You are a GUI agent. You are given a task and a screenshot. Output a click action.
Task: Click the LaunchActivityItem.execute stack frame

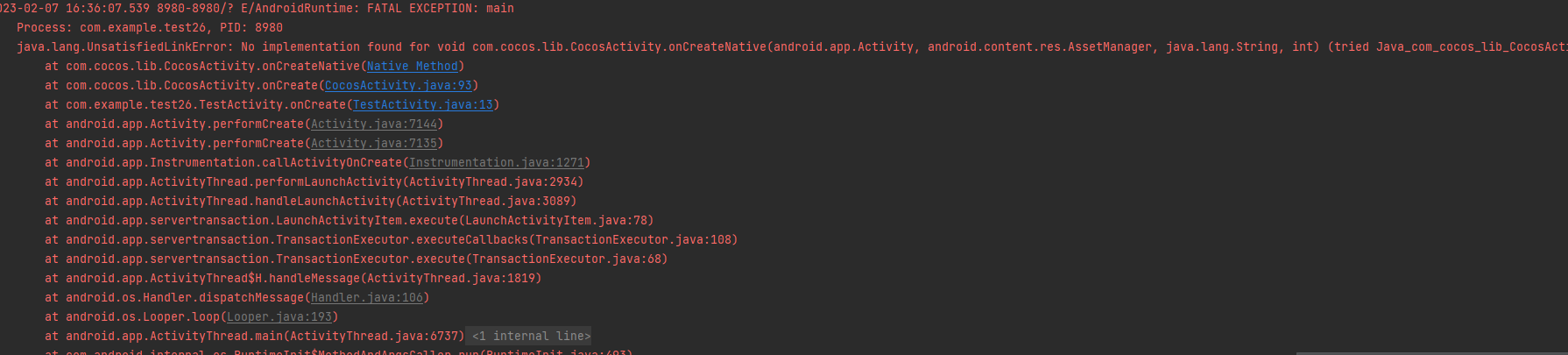350,221
